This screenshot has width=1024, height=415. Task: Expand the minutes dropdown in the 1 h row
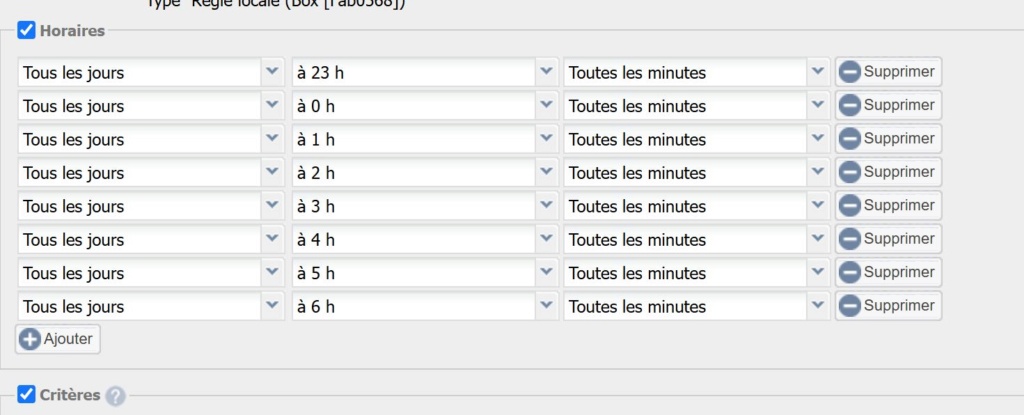(818, 139)
